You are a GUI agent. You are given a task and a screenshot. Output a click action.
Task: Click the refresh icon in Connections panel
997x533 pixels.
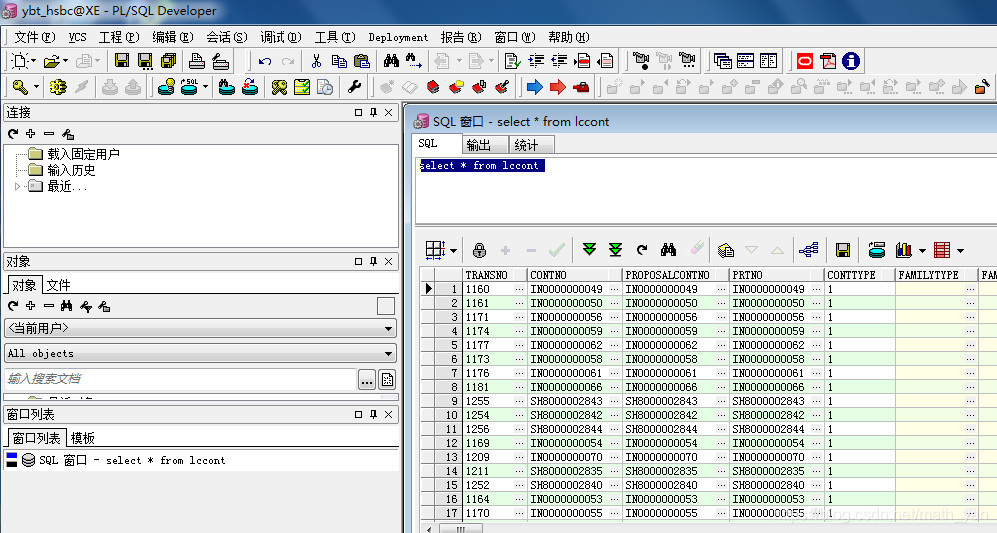pos(13,134)
